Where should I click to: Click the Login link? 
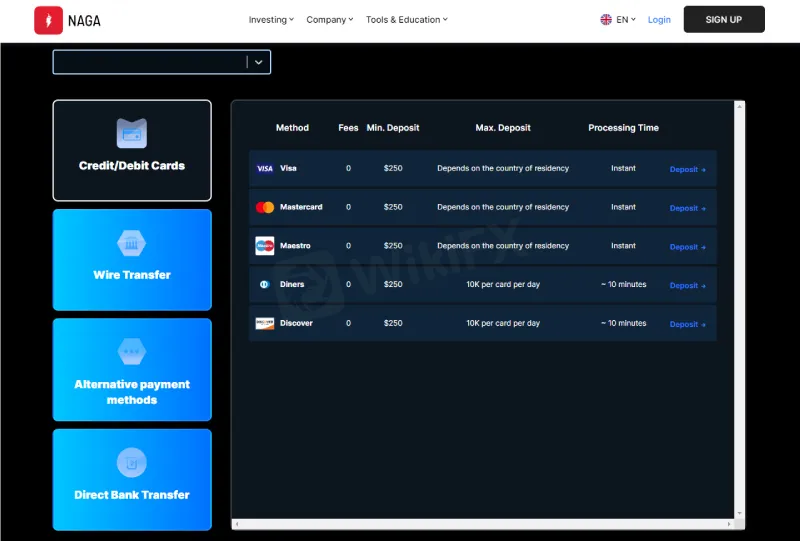tap(659, 19)
